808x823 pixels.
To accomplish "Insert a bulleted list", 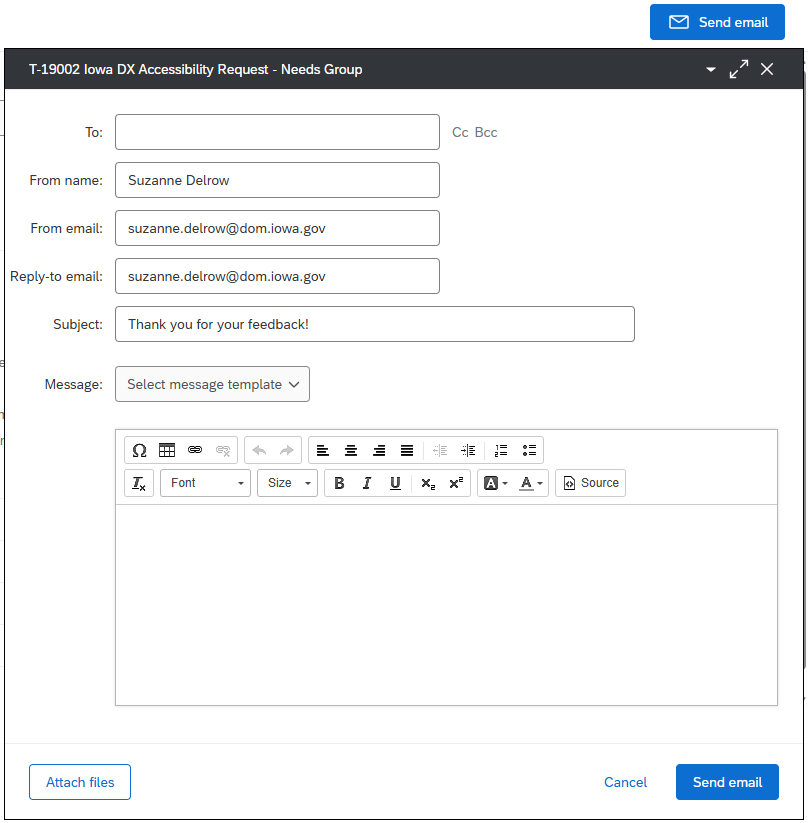I will (529, 450).
